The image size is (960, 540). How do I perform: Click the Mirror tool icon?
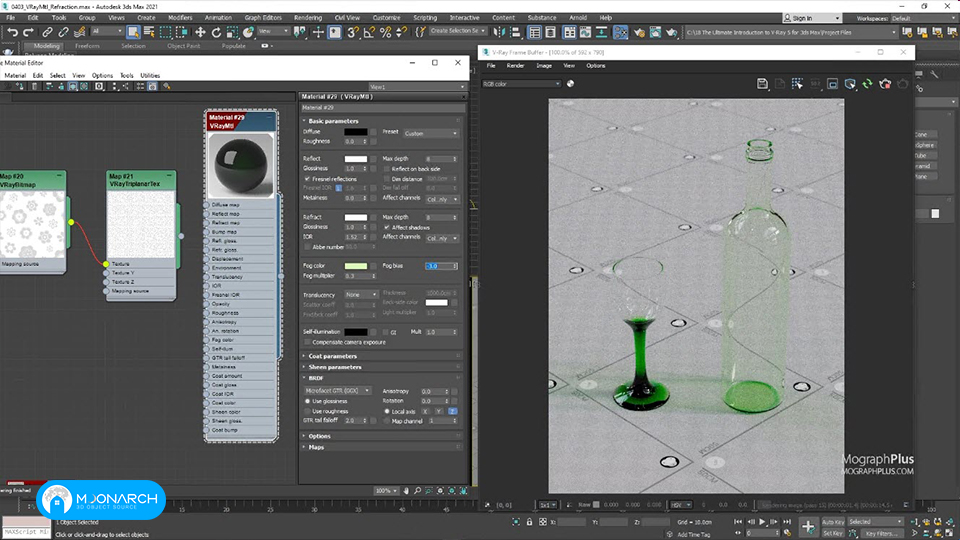tap(500, 32)
